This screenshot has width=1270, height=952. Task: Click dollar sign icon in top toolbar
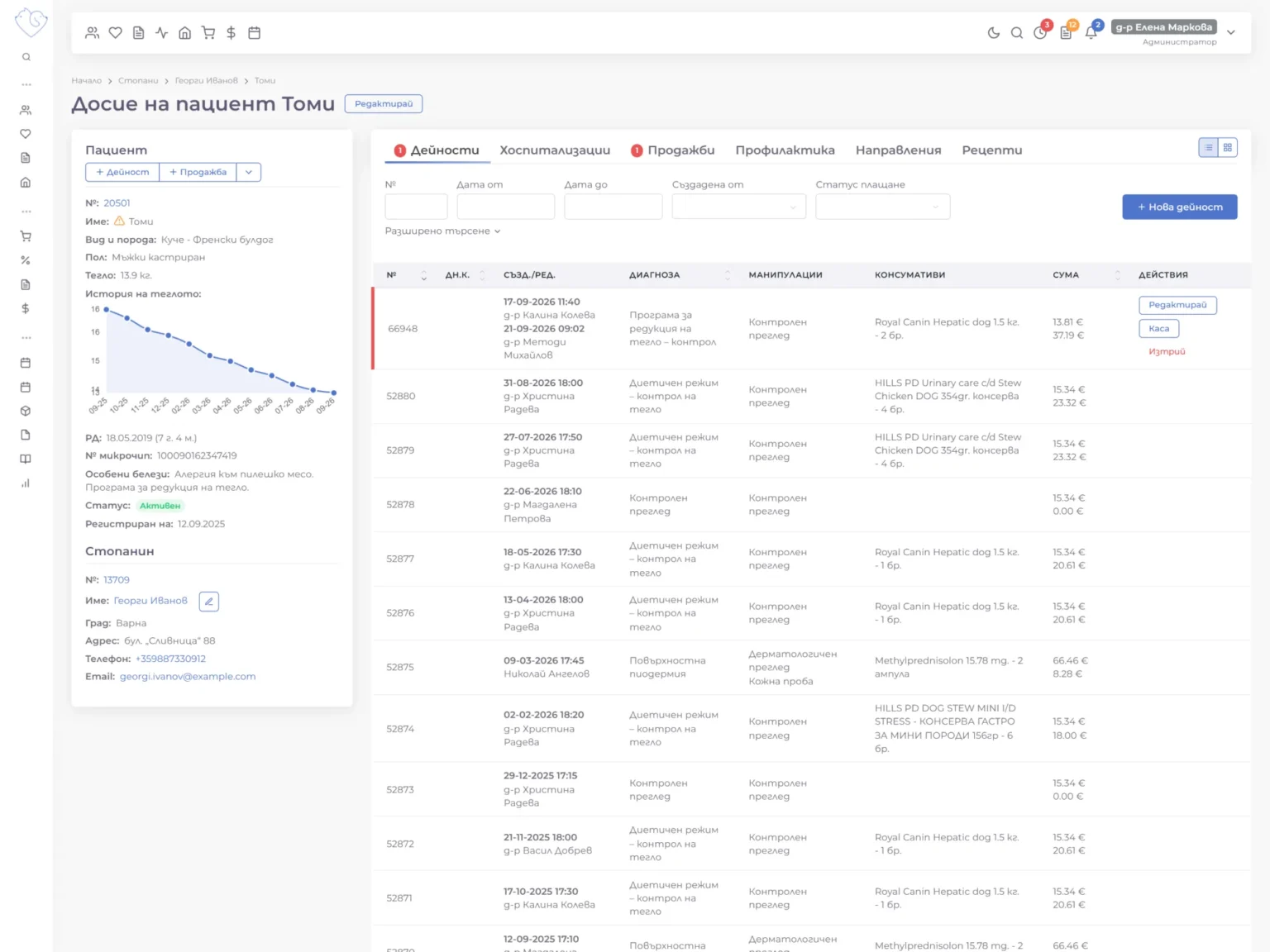(x=232, y=33)
